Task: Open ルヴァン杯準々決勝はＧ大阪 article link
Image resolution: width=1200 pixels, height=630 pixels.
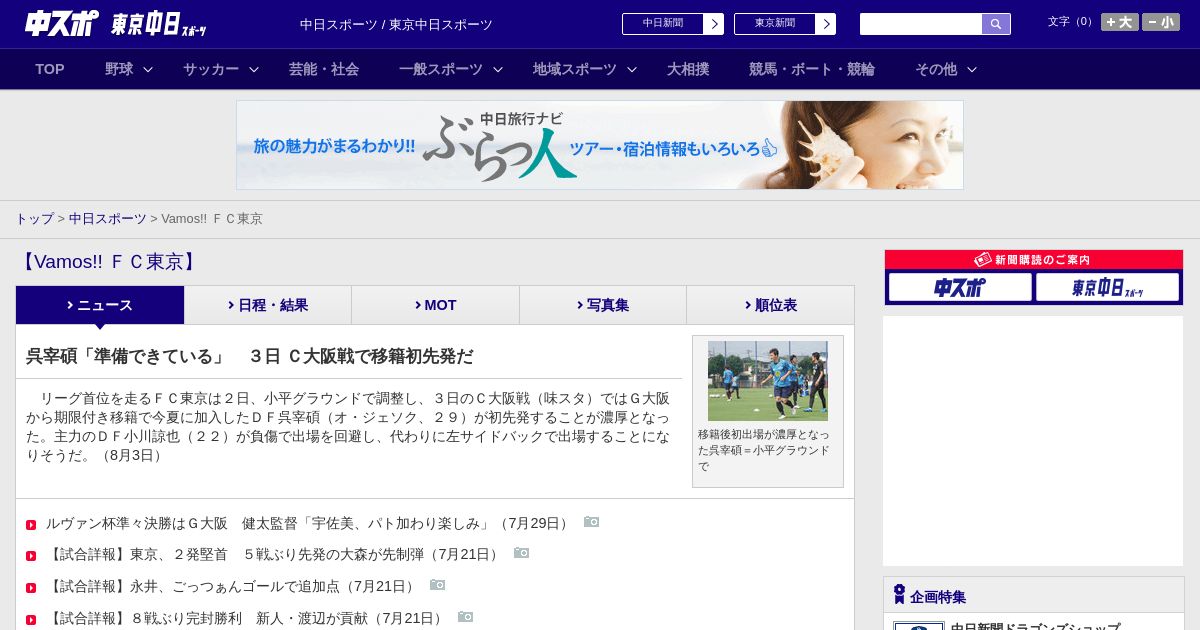Action: tap(309, 523)
